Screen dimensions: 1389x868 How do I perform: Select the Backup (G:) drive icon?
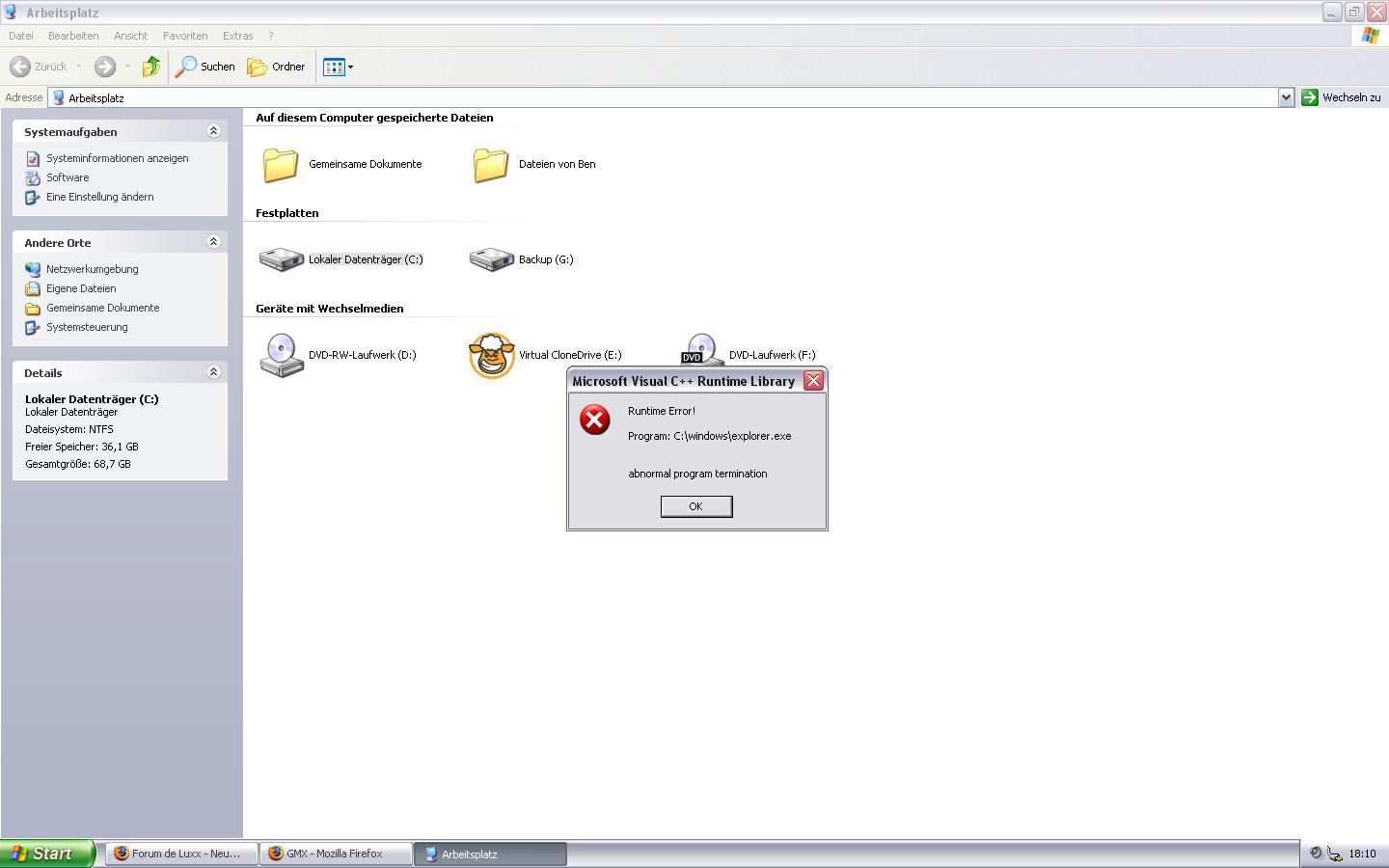click(x=491, y=258)
